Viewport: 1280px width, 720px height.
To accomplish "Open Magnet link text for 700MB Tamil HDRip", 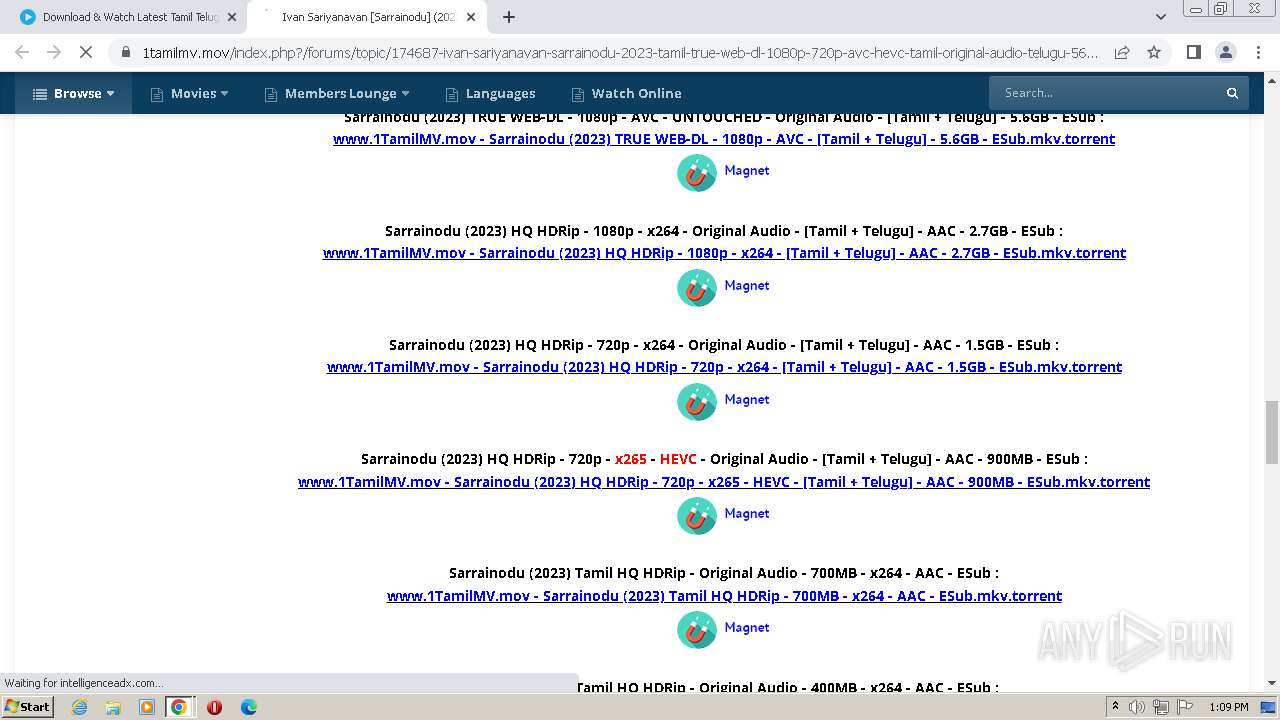I will [746, 627].
